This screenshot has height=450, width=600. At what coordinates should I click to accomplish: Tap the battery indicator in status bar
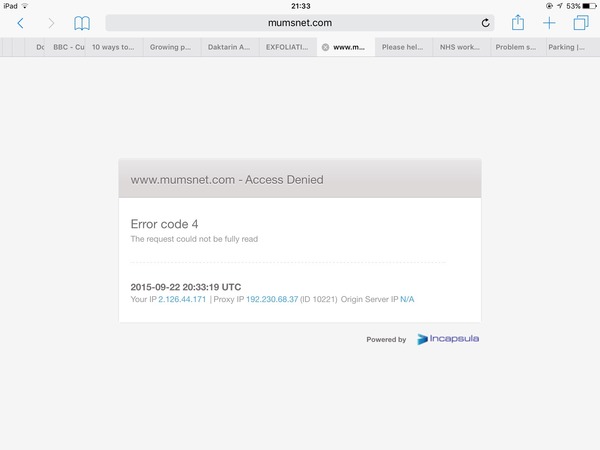pyautogui.click(x=589, y=6)
